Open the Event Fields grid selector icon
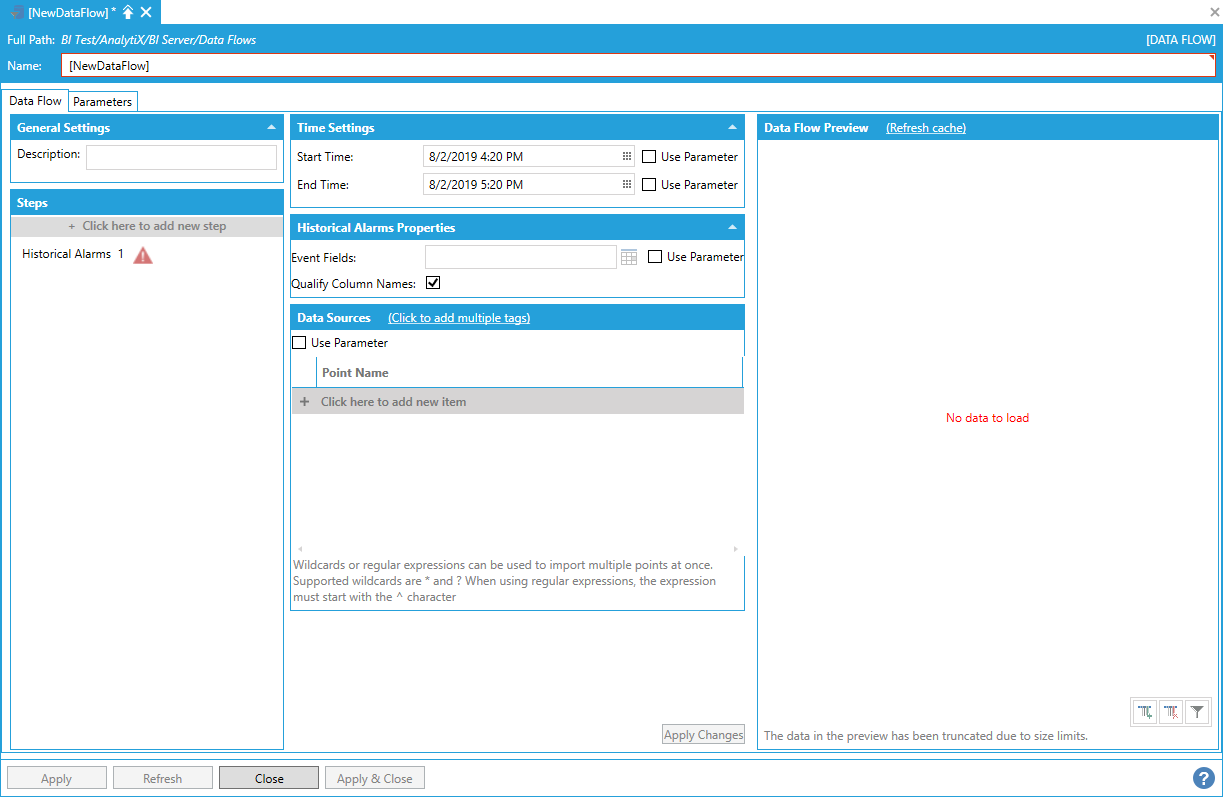 click(x=629, y=258)
